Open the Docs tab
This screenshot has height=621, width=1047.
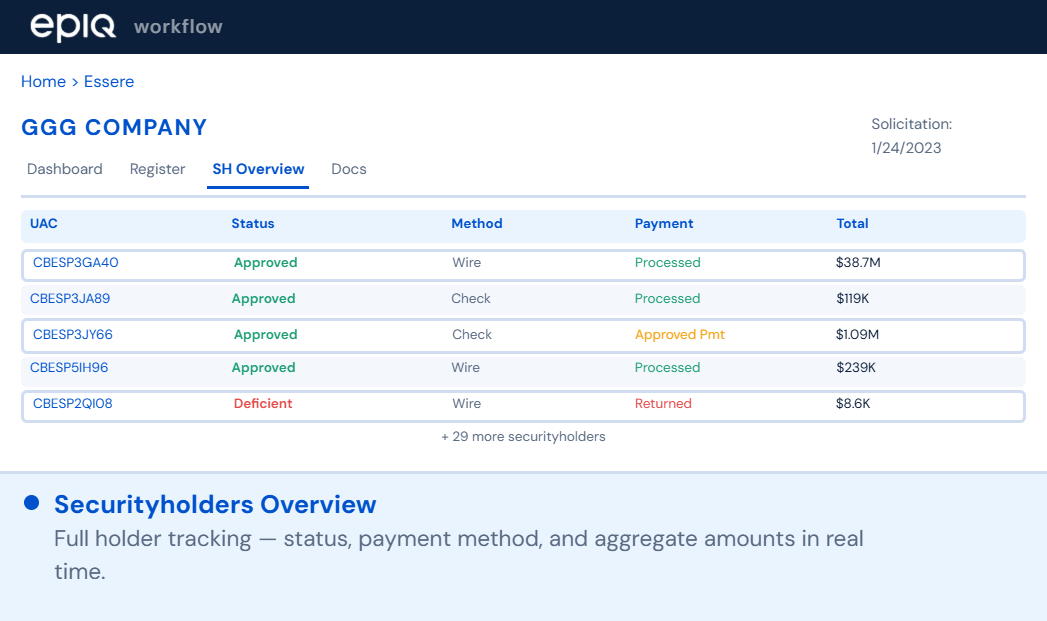[349, 169]
